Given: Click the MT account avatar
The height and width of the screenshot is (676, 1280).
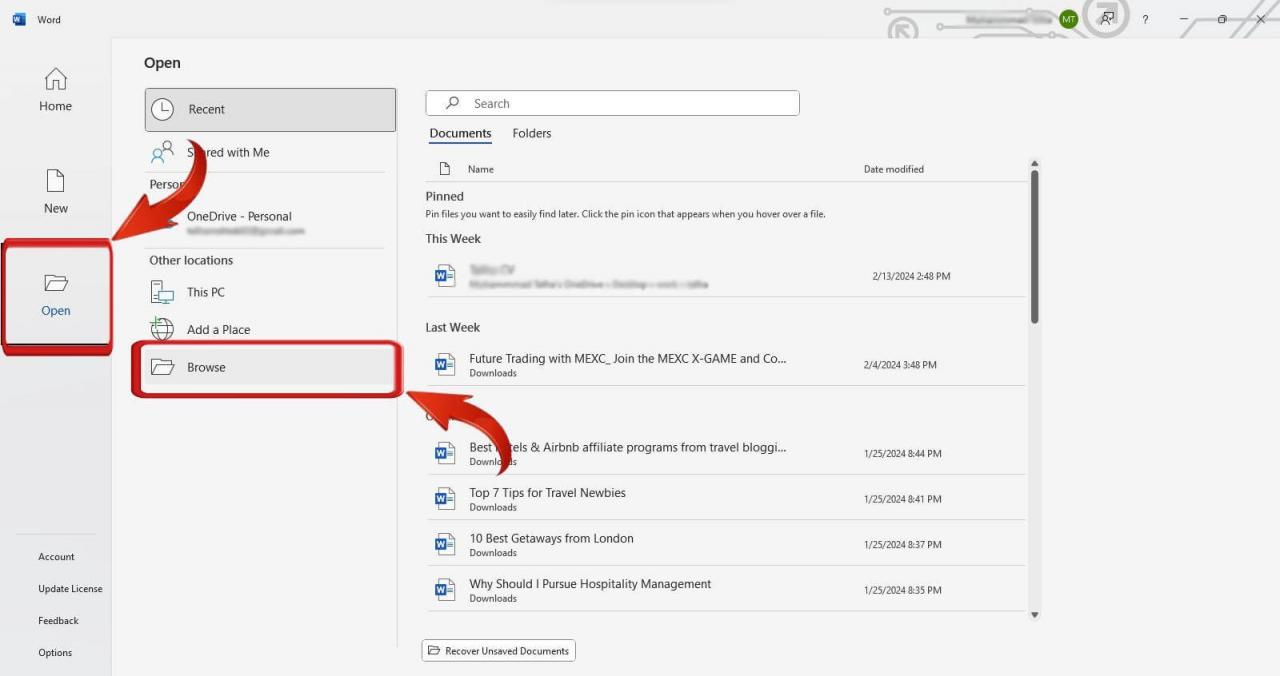Looking at the screenshot, I should pyautogui.click(x=1066, y=18).
